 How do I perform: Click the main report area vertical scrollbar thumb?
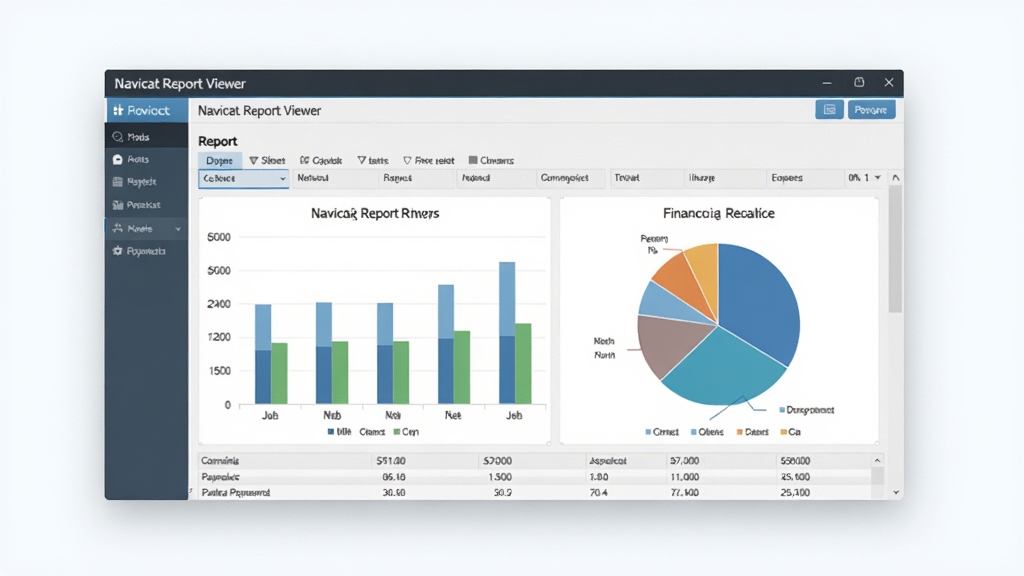895,249
